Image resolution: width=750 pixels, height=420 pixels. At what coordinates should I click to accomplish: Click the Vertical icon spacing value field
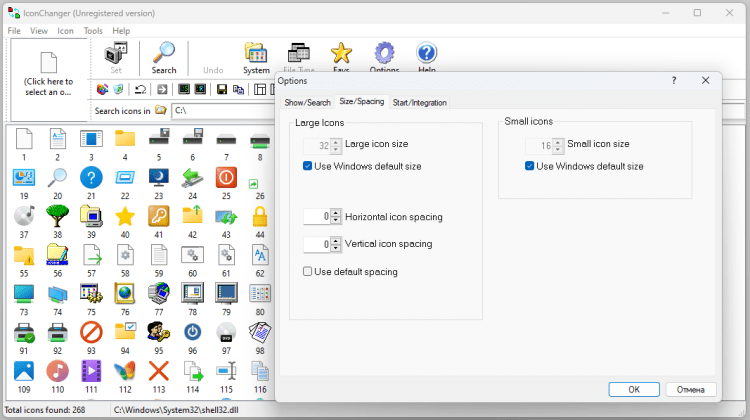point(317,244)
